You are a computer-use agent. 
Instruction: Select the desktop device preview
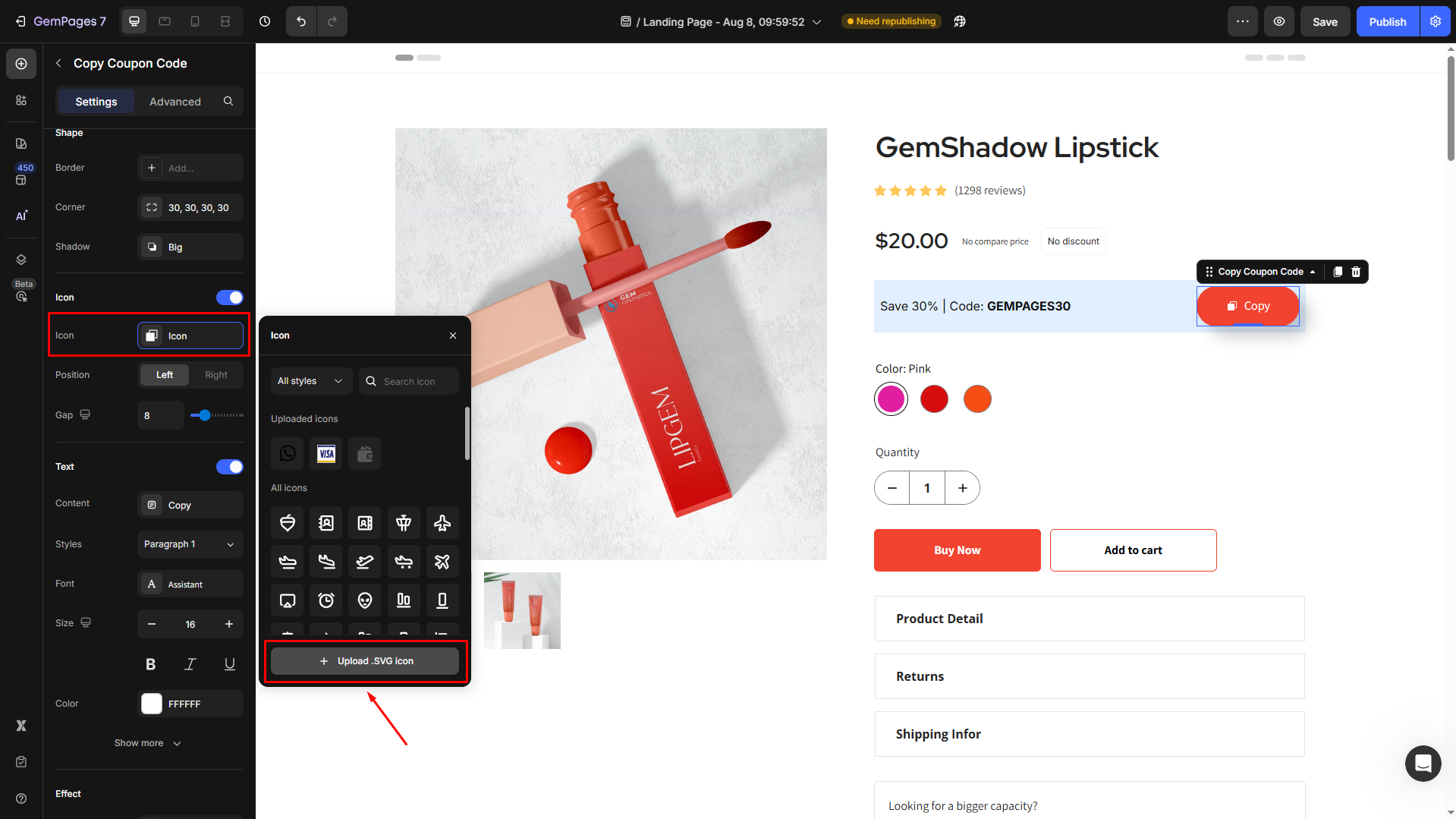pos(134,21)
